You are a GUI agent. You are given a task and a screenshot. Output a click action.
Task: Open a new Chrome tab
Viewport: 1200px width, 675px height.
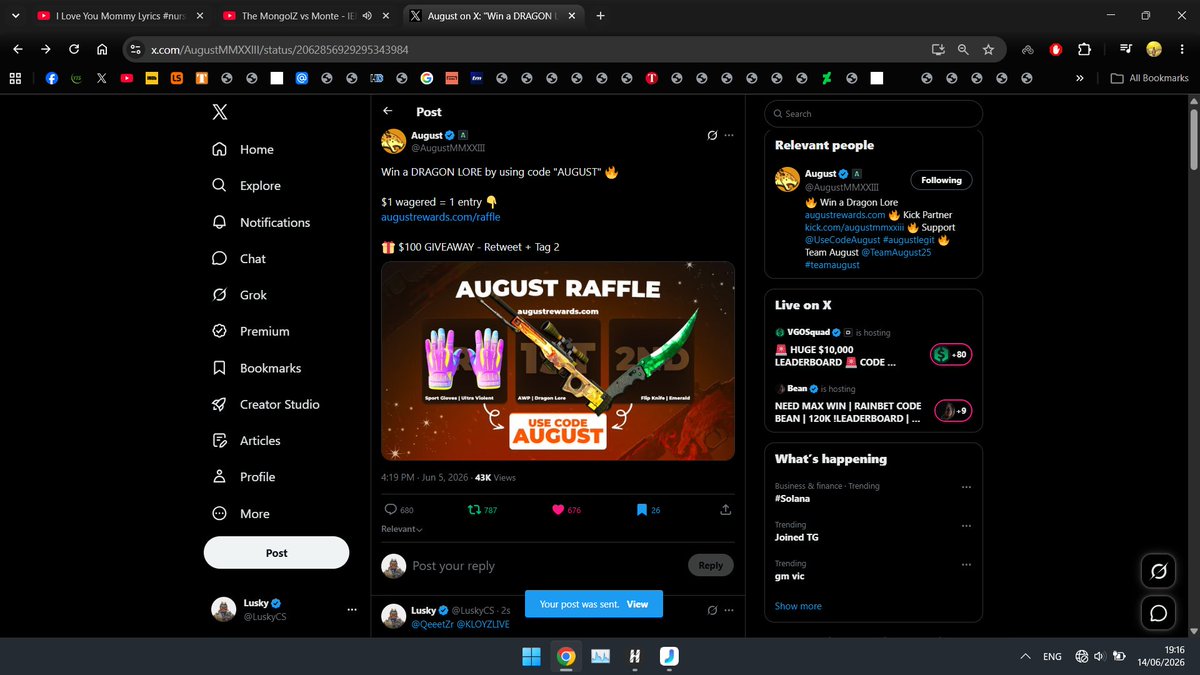(600, 16)
